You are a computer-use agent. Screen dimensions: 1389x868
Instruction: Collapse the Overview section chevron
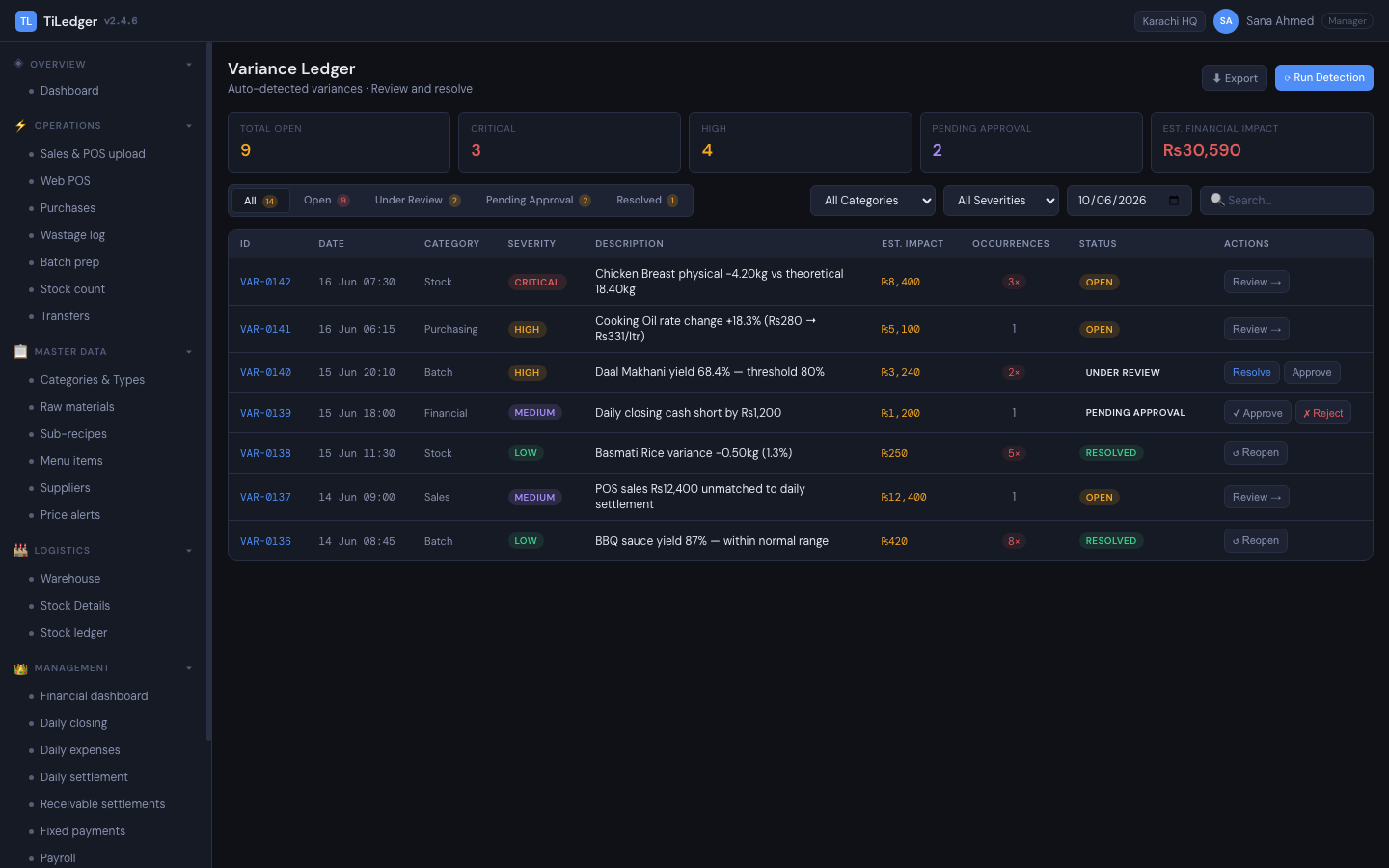(189, 65)
